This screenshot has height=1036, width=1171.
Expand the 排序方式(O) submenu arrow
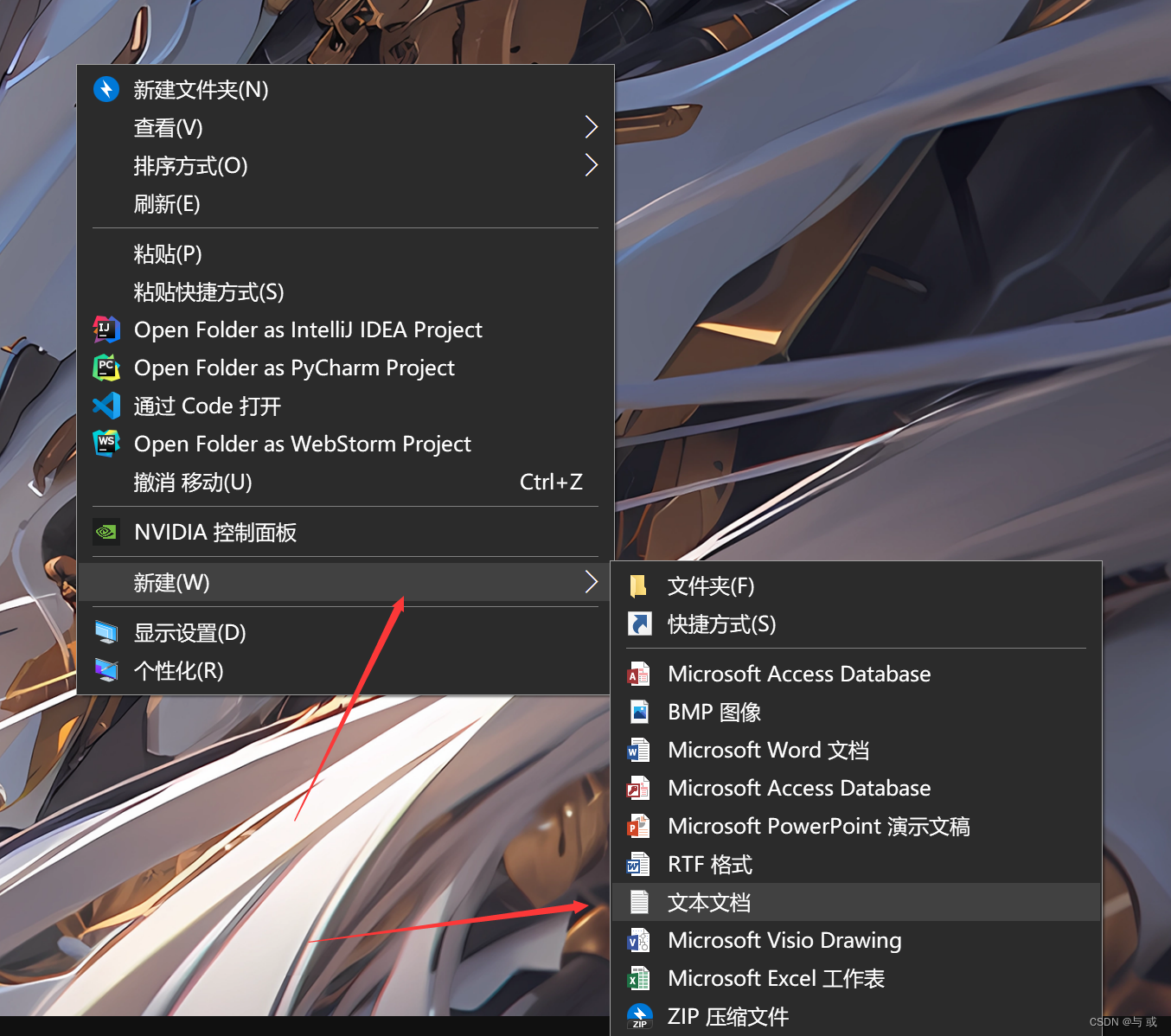(x=591, y=165)
